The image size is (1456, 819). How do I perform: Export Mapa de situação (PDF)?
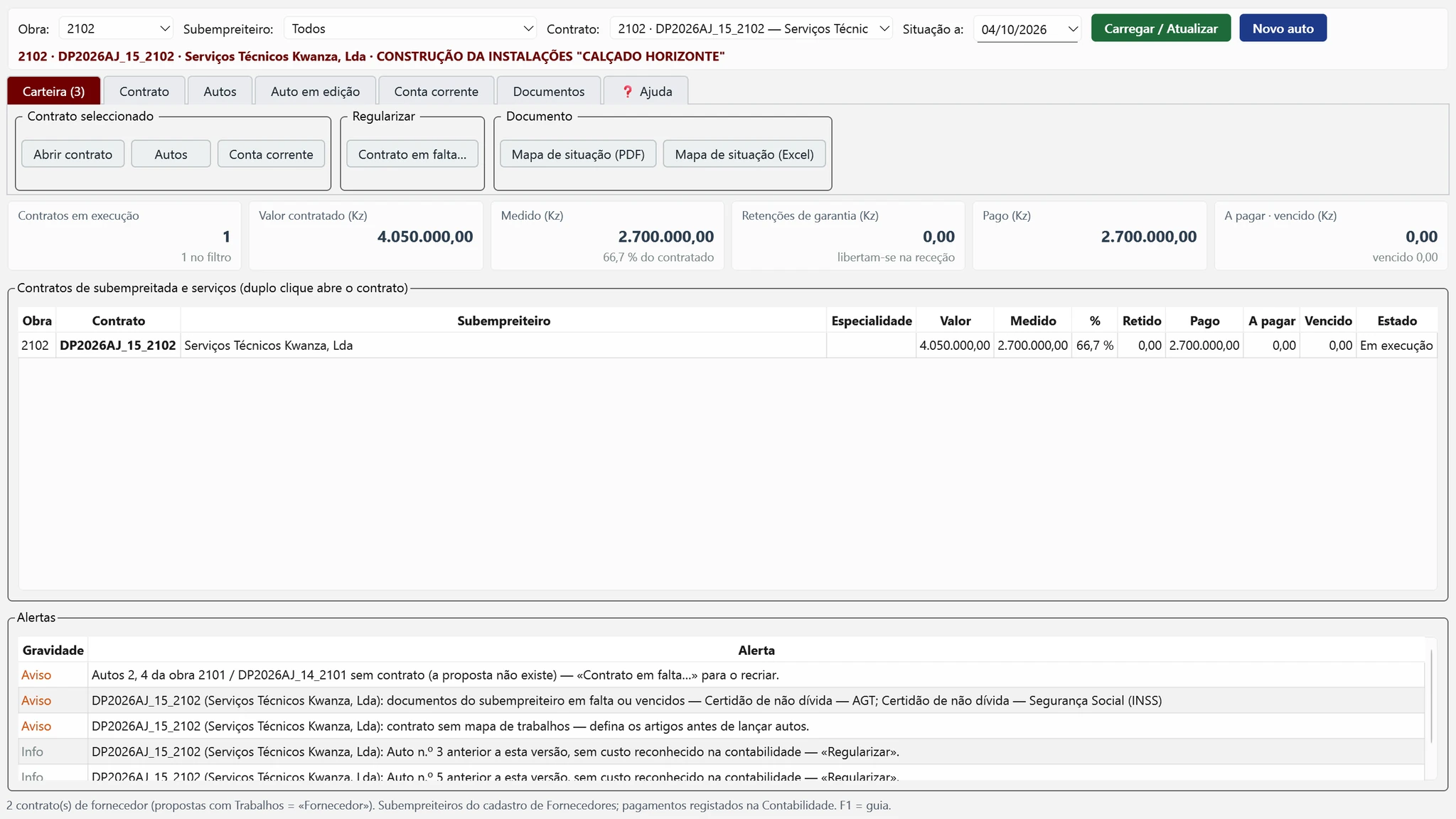point(578,154)
